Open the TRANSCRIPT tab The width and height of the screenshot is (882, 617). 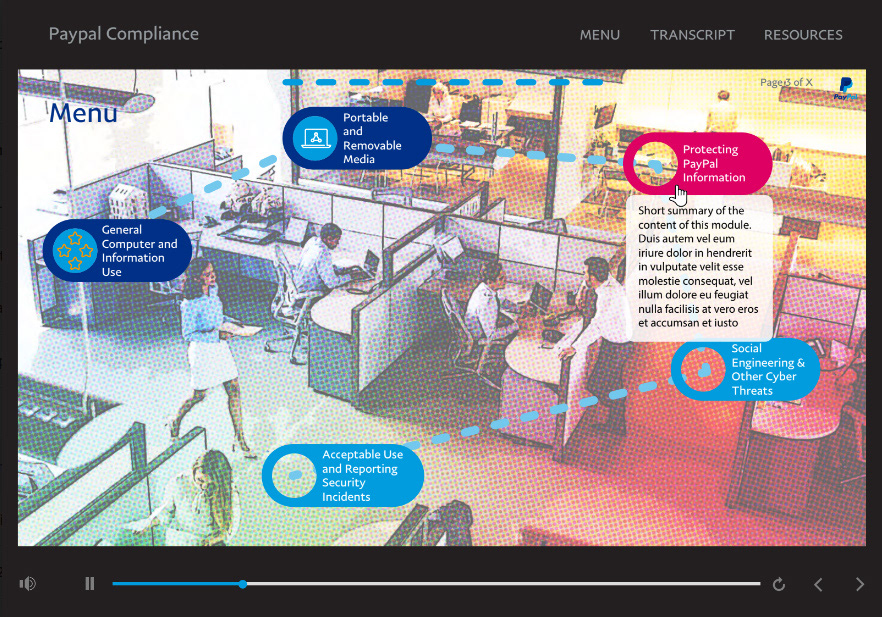692,35
